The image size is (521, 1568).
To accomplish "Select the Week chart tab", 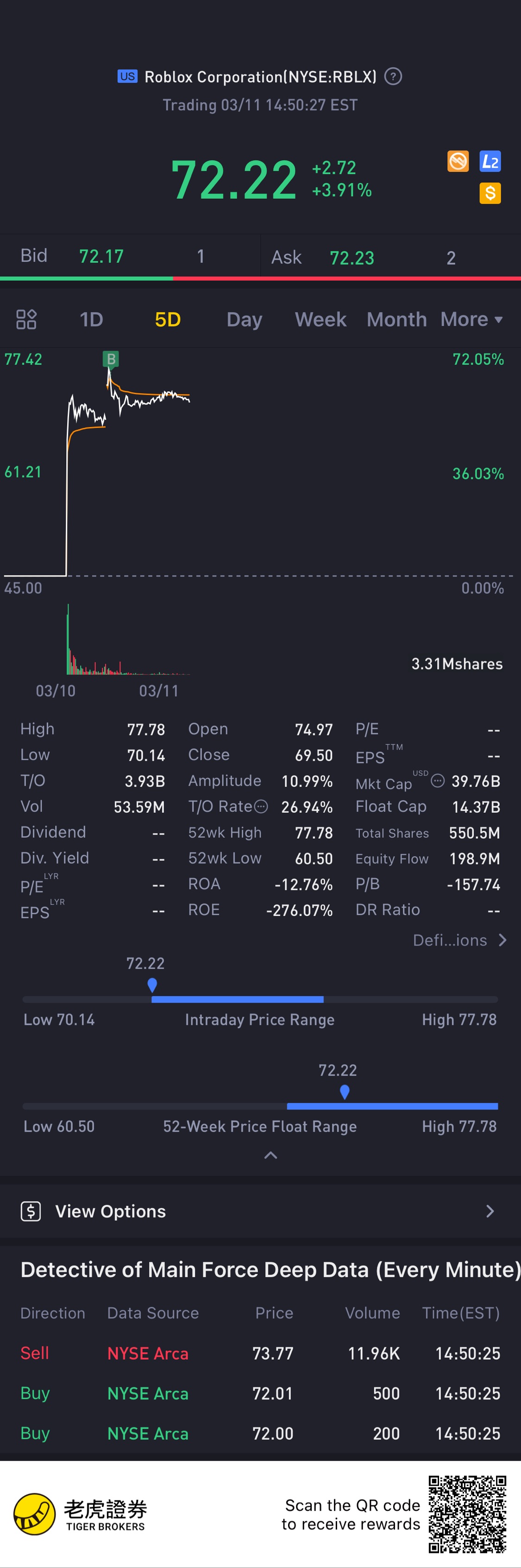I will click(321, 320).
